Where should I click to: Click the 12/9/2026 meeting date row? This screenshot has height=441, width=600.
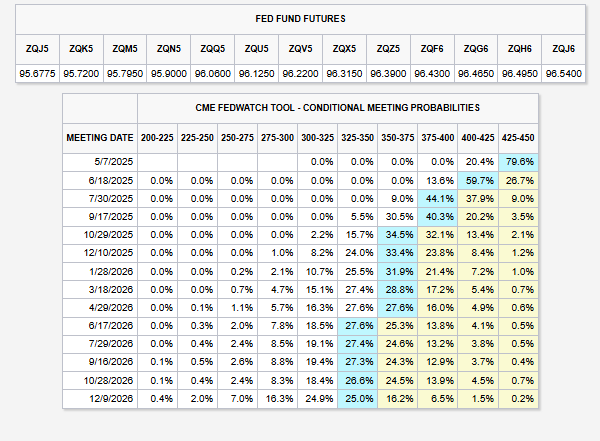300,399
